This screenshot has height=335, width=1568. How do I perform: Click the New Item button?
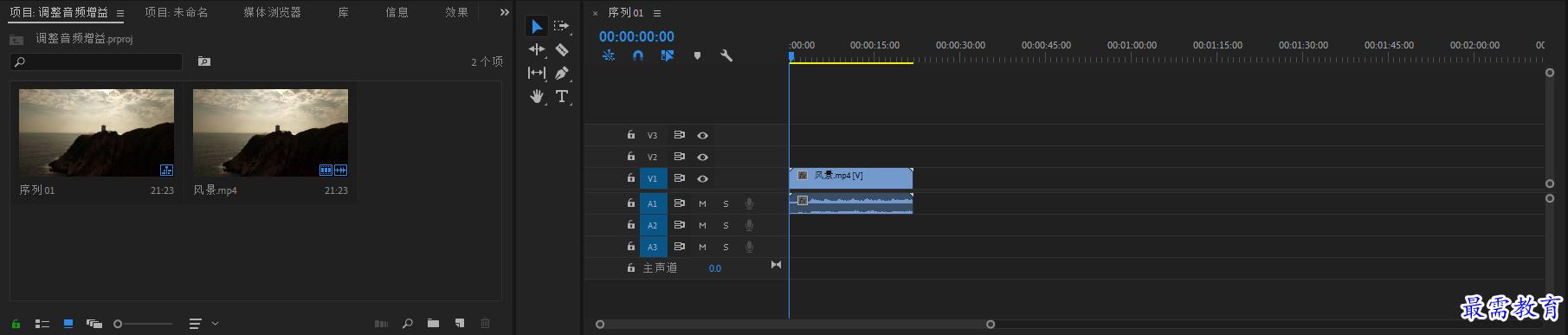click(460, 324)
